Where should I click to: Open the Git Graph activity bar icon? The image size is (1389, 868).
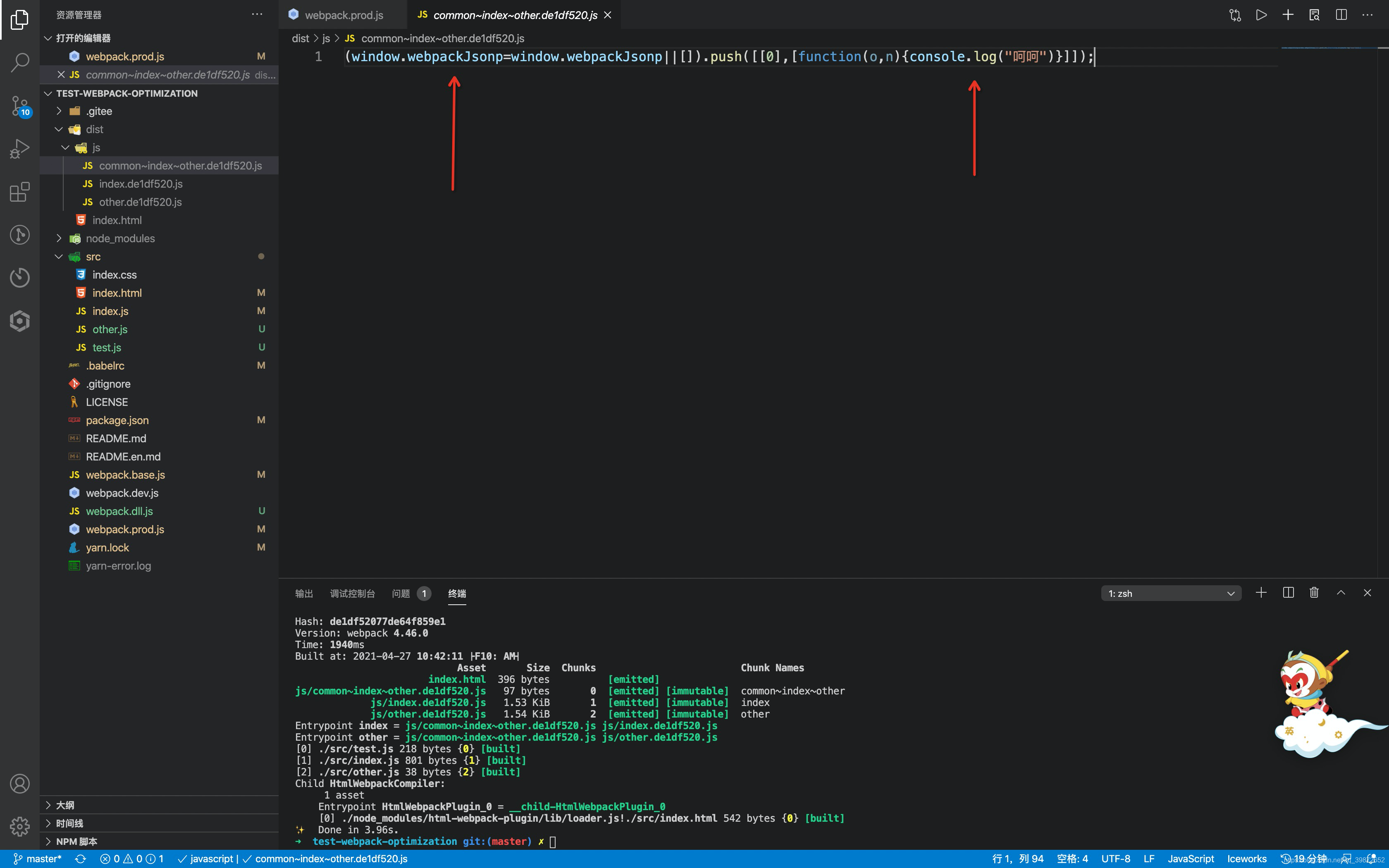pyautogui.click(x=19, y=235)
